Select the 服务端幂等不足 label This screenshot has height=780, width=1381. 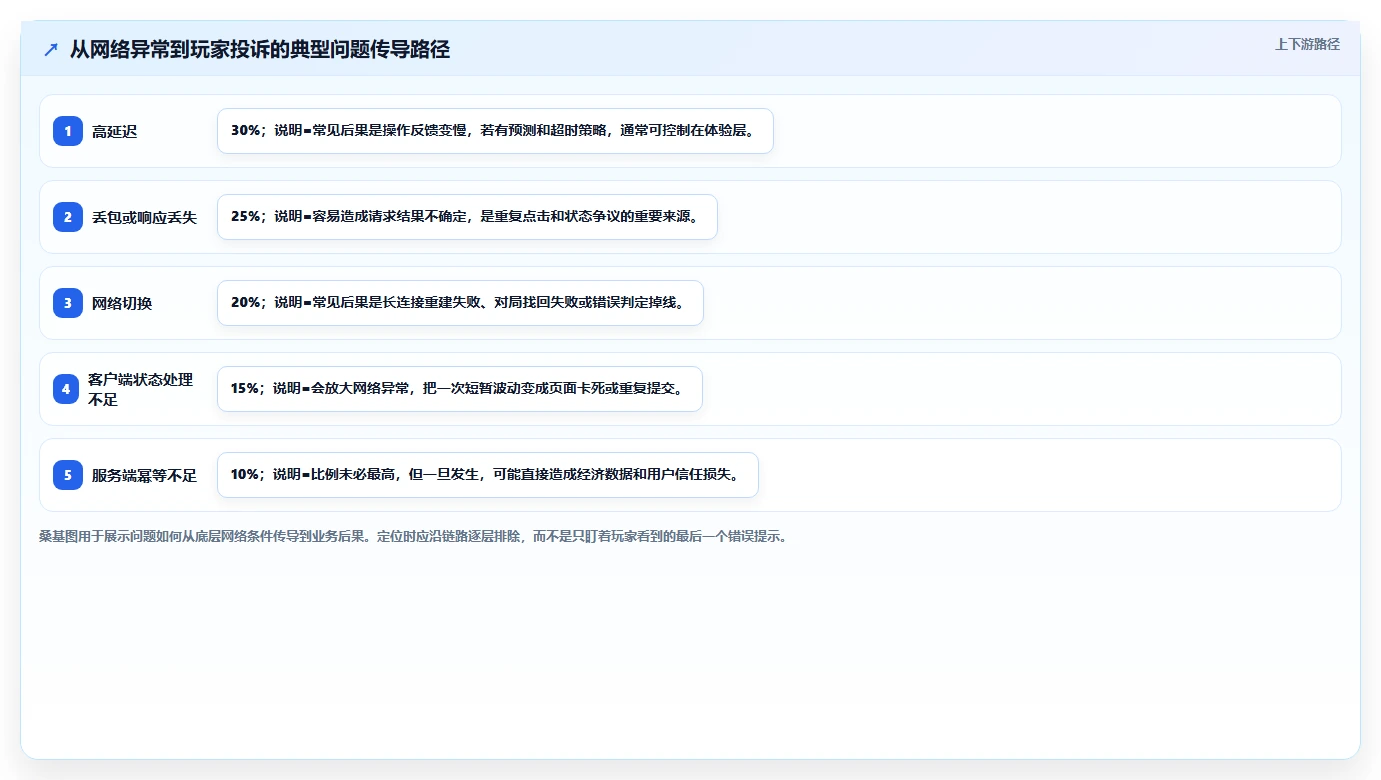click(x=144, y=475)
